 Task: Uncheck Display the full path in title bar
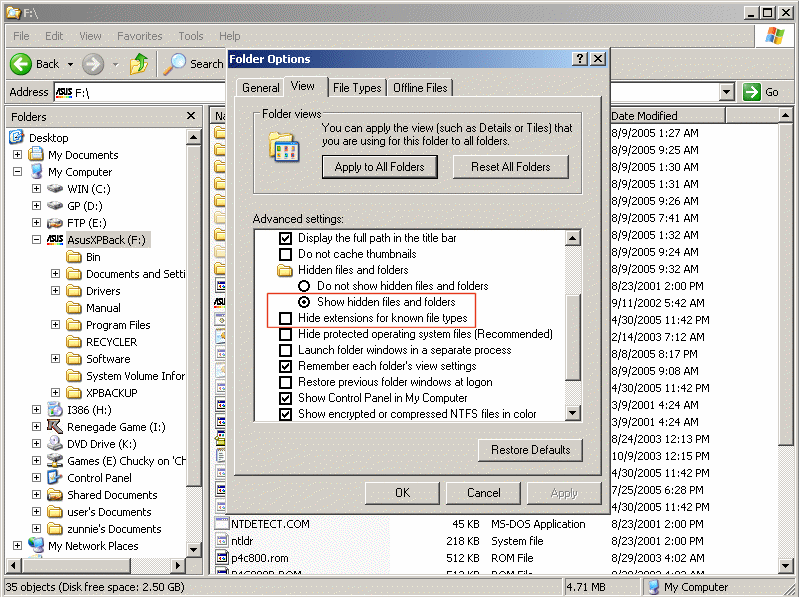pos(286,238)
